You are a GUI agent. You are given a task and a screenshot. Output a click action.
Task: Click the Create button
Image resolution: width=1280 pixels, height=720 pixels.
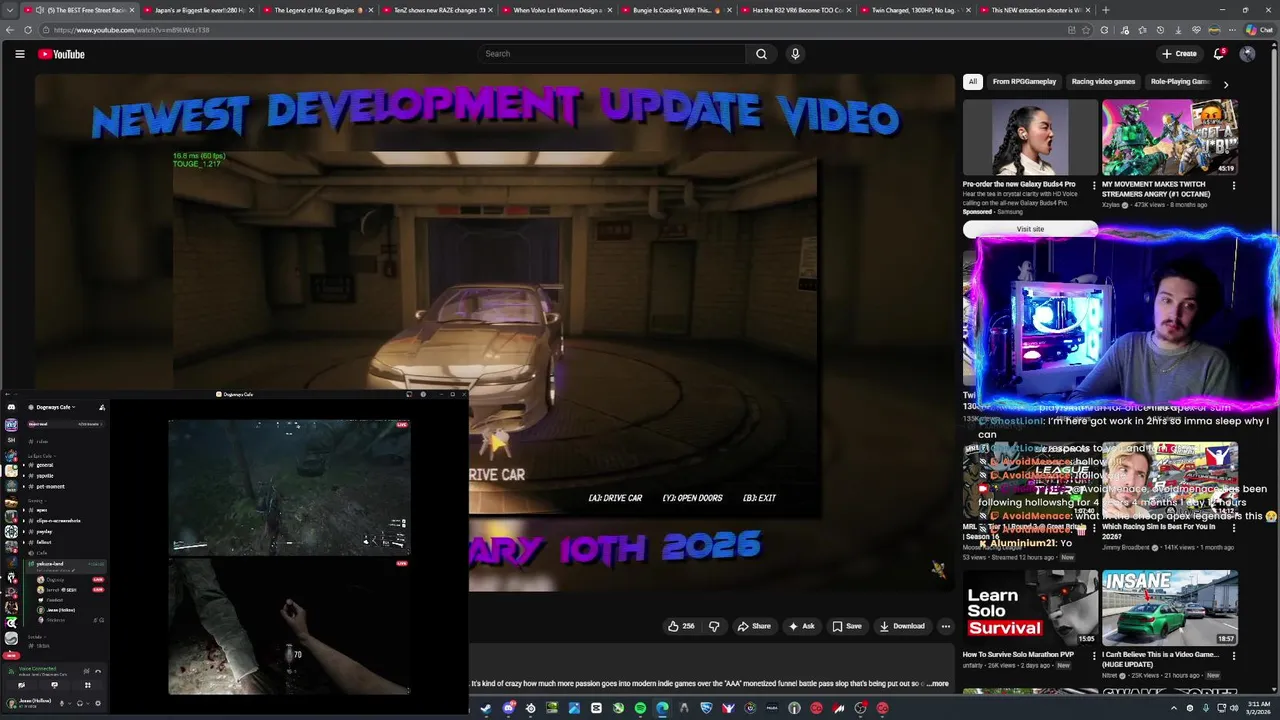click(x=1179, y=54)
